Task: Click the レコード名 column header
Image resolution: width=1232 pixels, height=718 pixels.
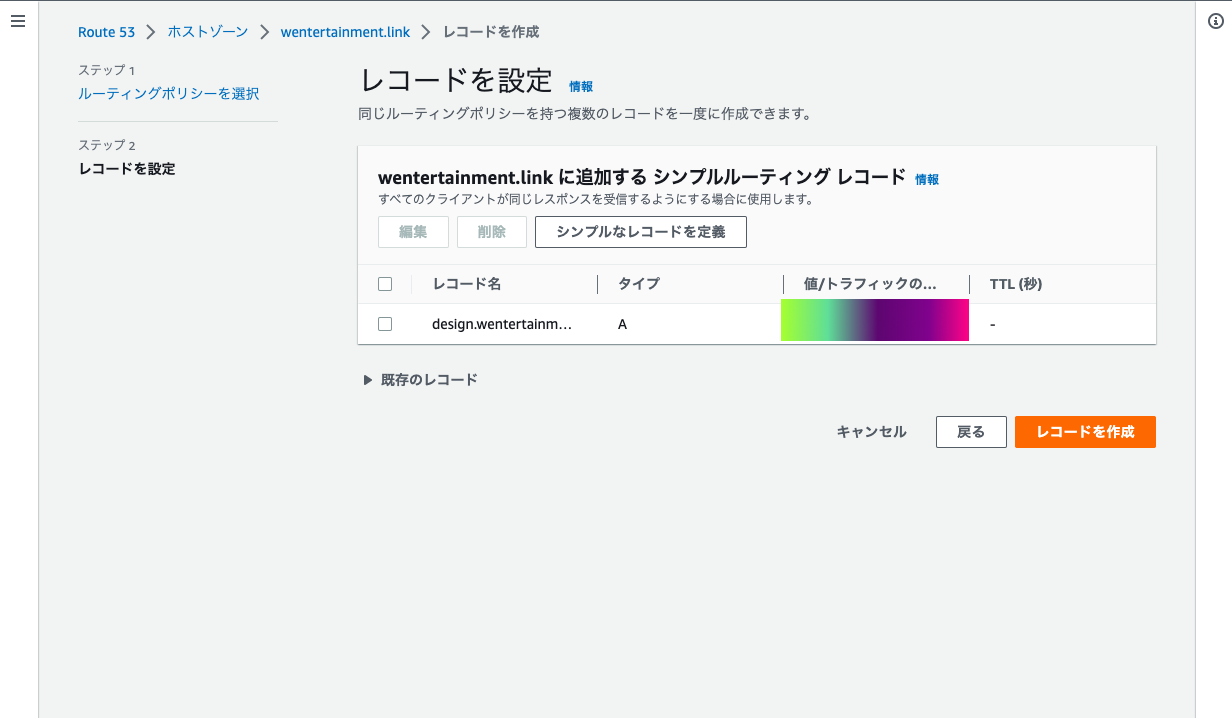Action: coord(467,284)
